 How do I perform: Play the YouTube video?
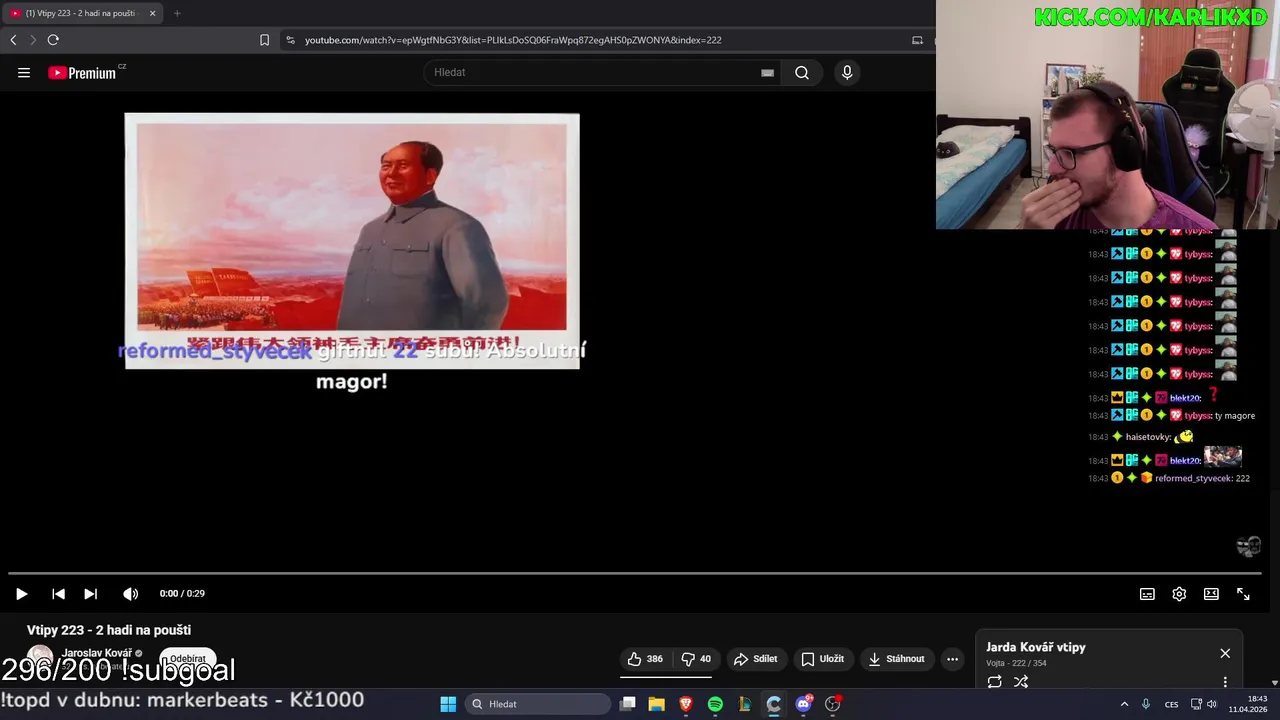click(21, 594)
